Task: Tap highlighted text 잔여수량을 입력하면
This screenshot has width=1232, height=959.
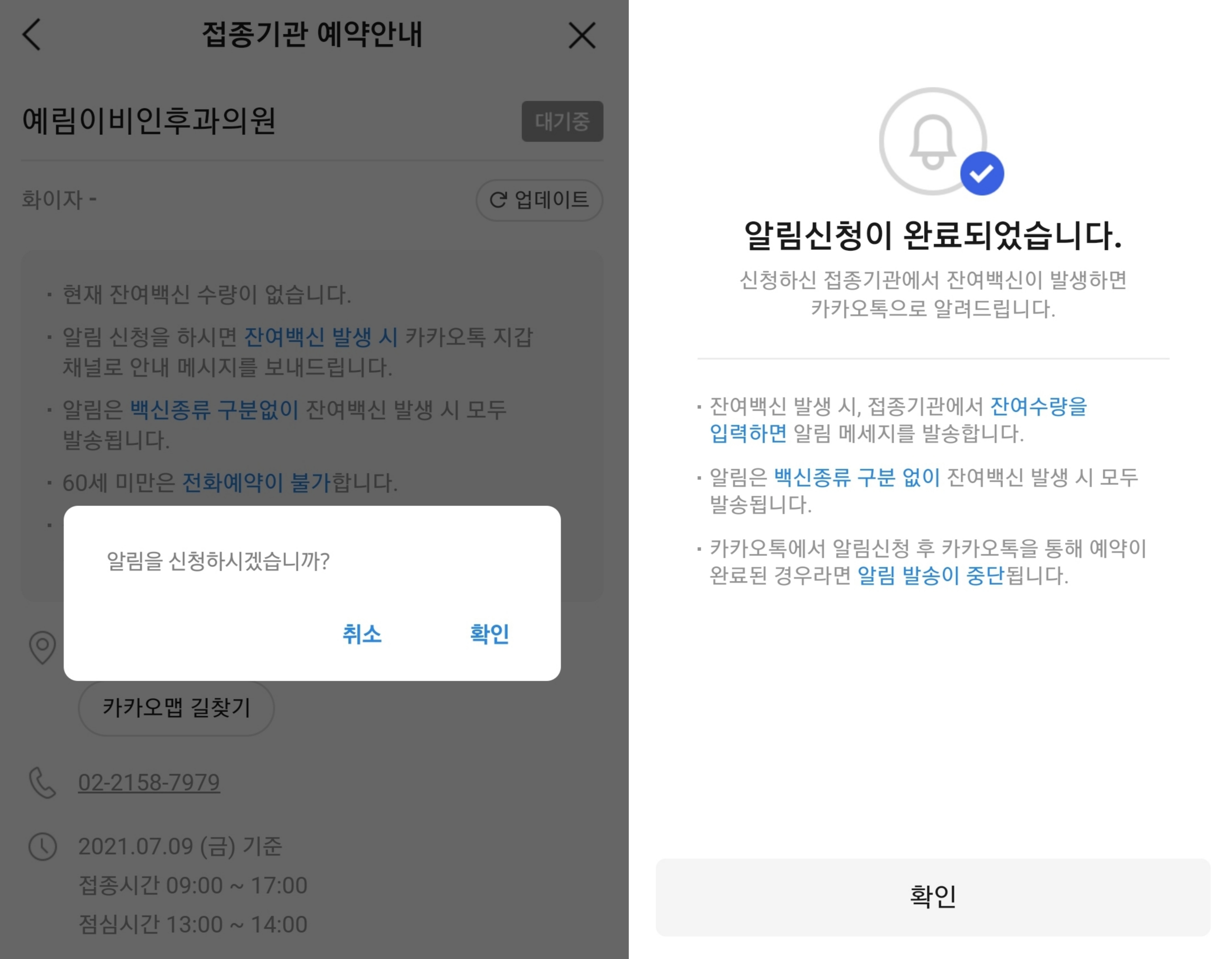Action: 898,420
